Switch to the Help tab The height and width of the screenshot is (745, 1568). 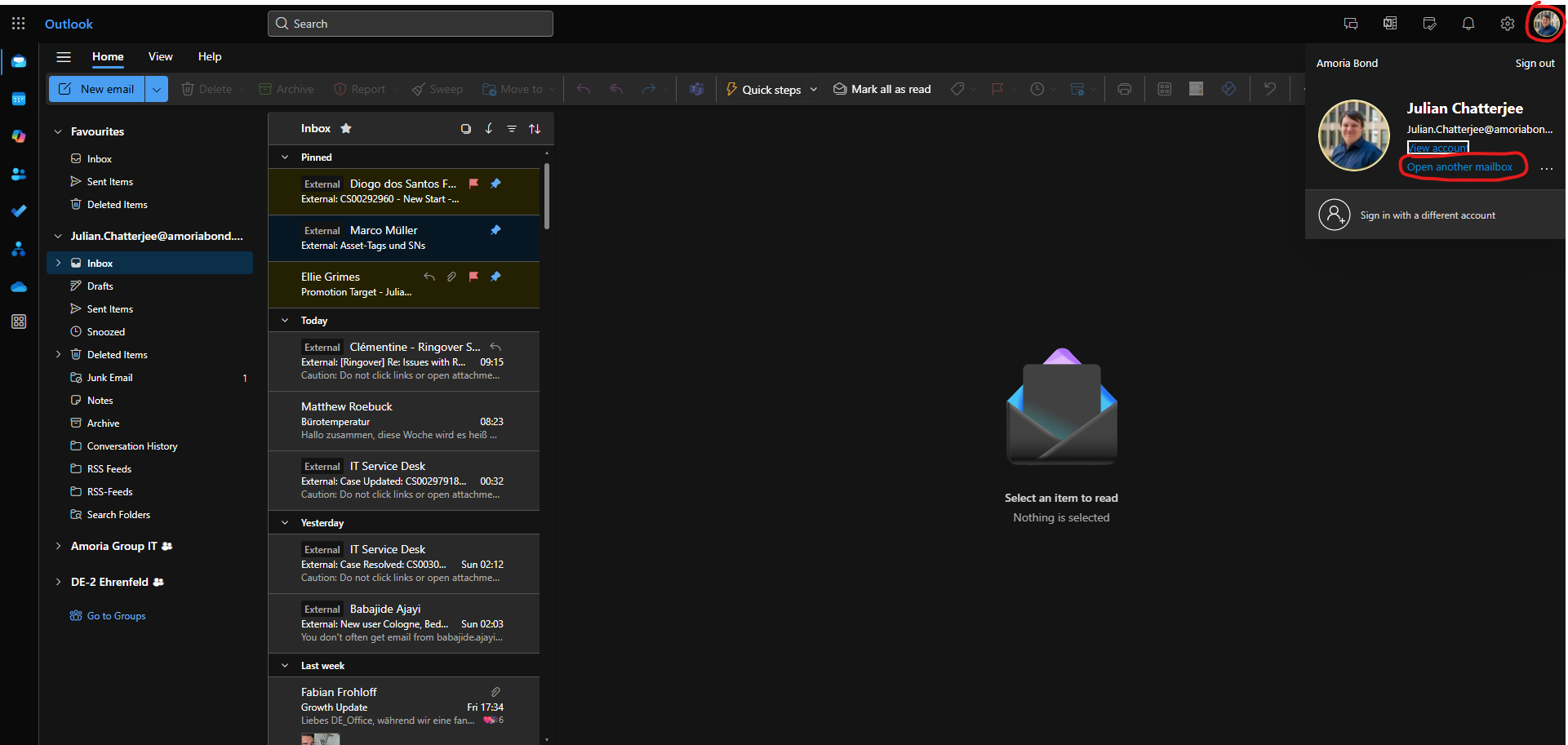click(210, 56)
